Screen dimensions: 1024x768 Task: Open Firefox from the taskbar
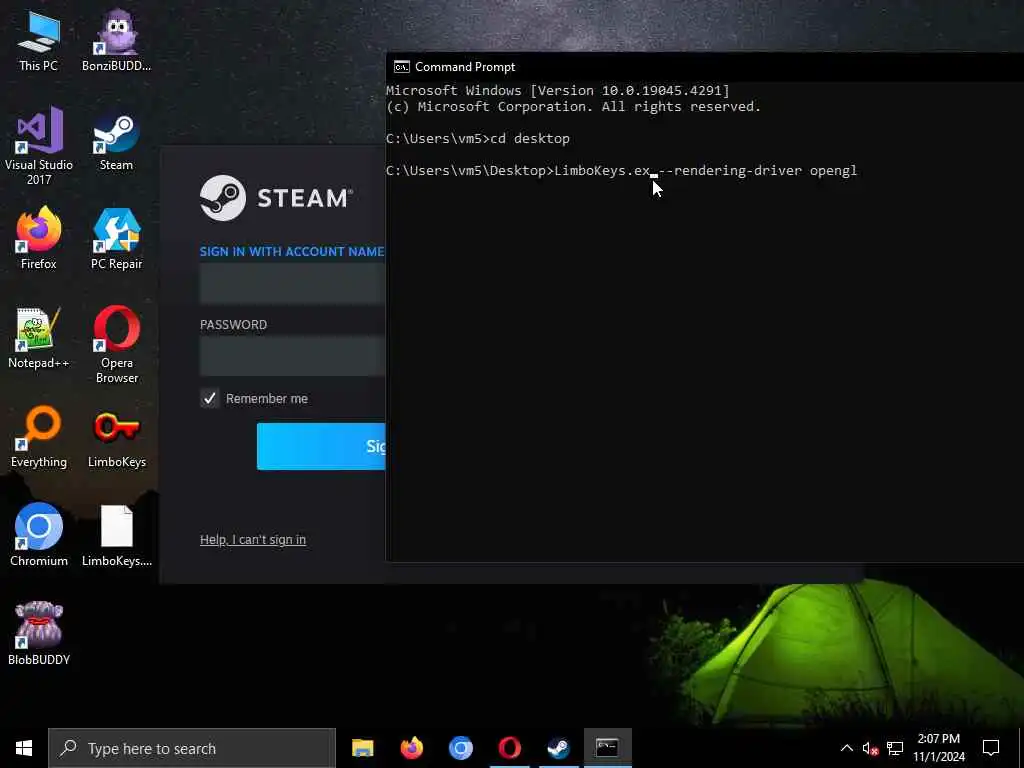click(x=411, y=748)
